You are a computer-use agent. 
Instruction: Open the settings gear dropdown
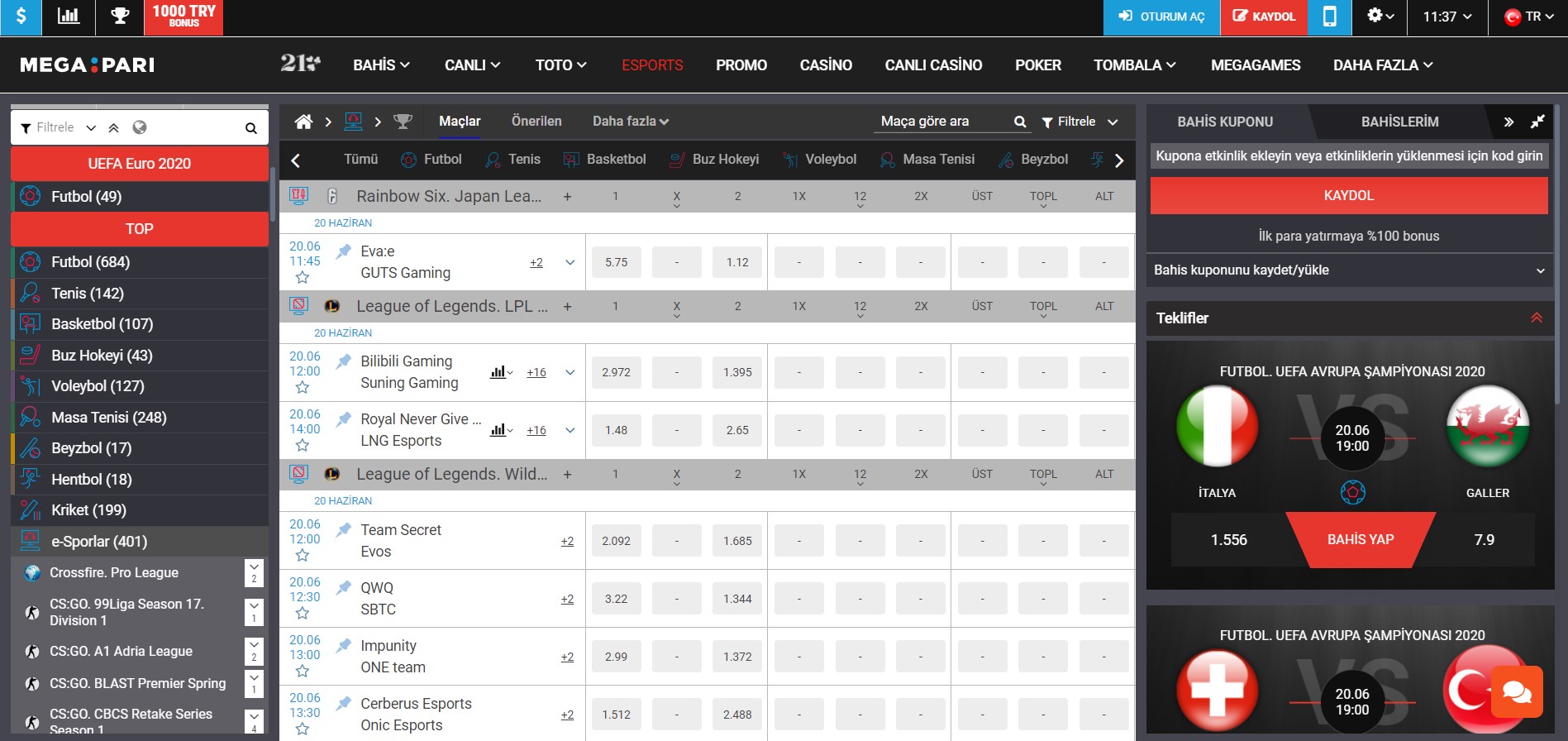coord(1380,16)
